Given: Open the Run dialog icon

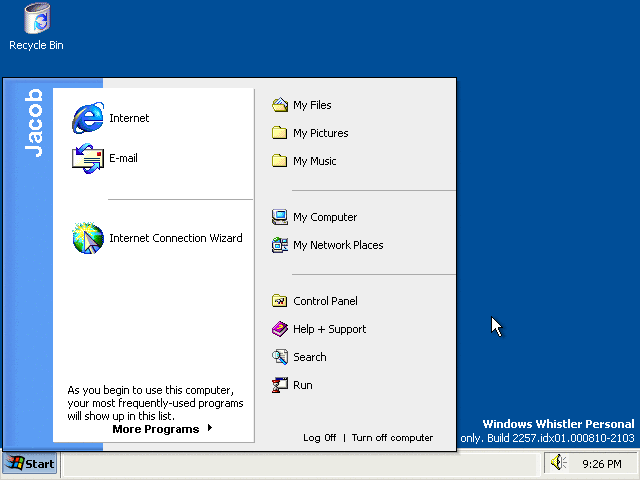Looking at the screenshot, I should tap(280, 385).
